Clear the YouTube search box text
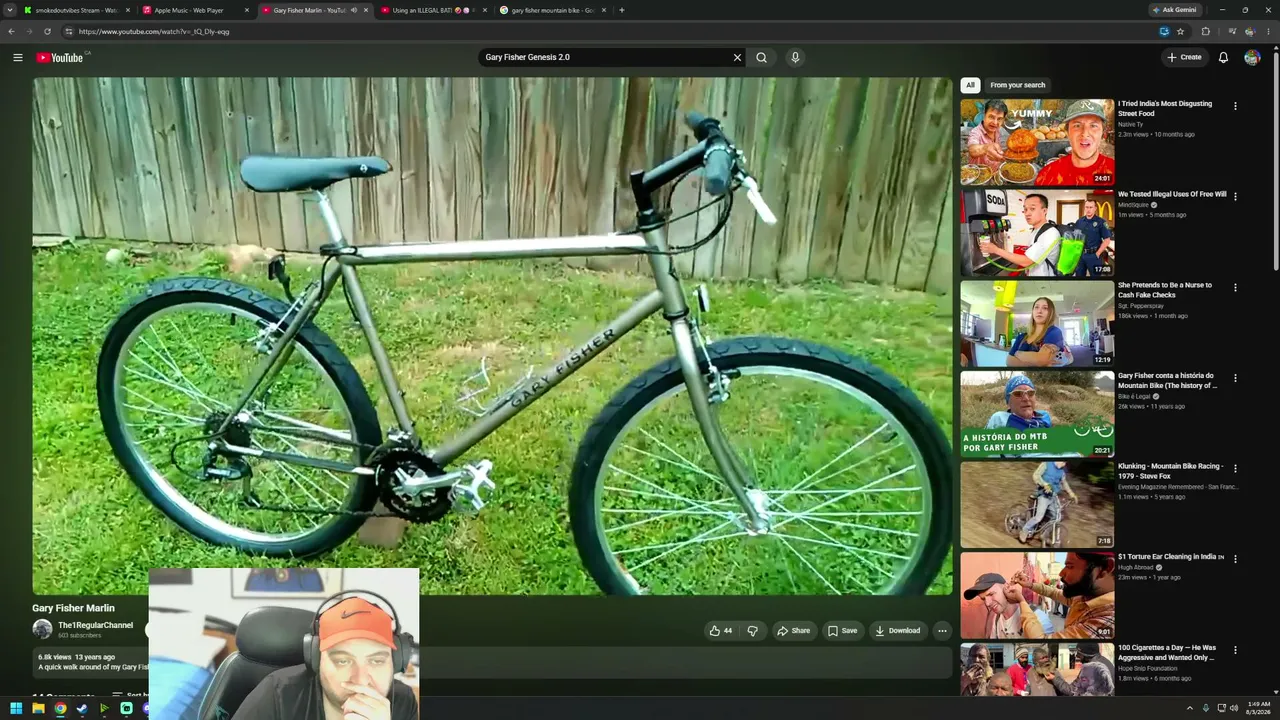 (737, 57)
